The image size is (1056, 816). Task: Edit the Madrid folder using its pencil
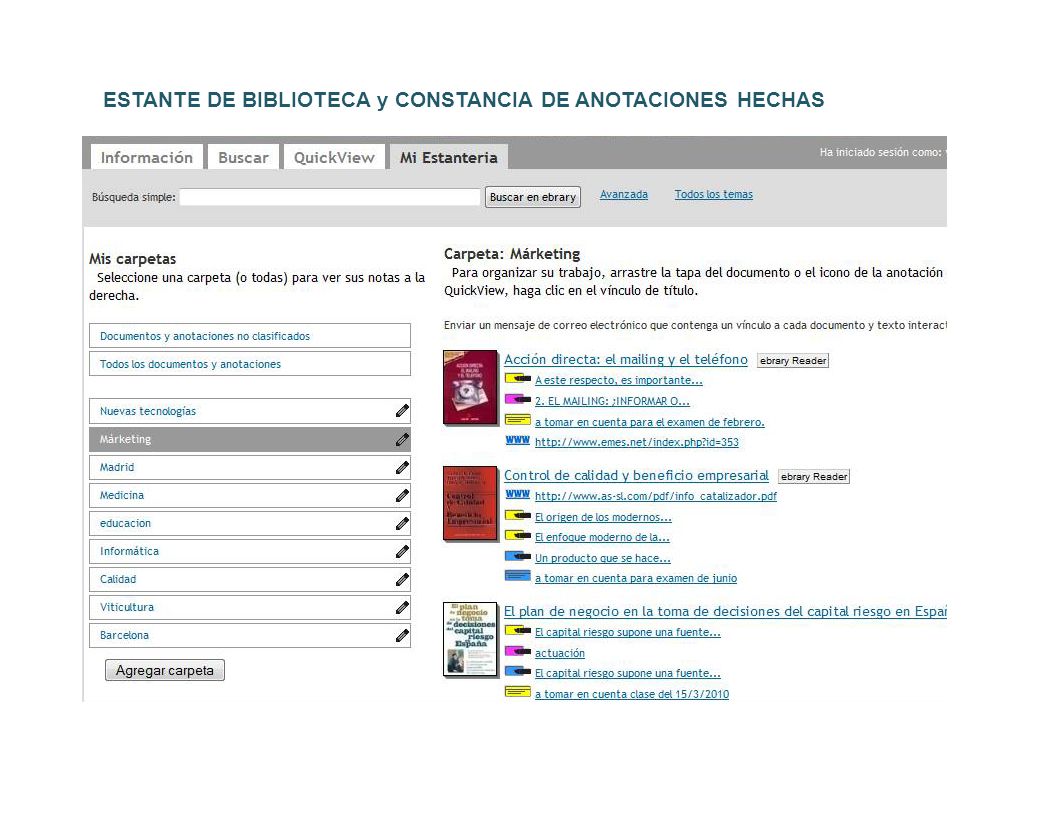point(402,467)
